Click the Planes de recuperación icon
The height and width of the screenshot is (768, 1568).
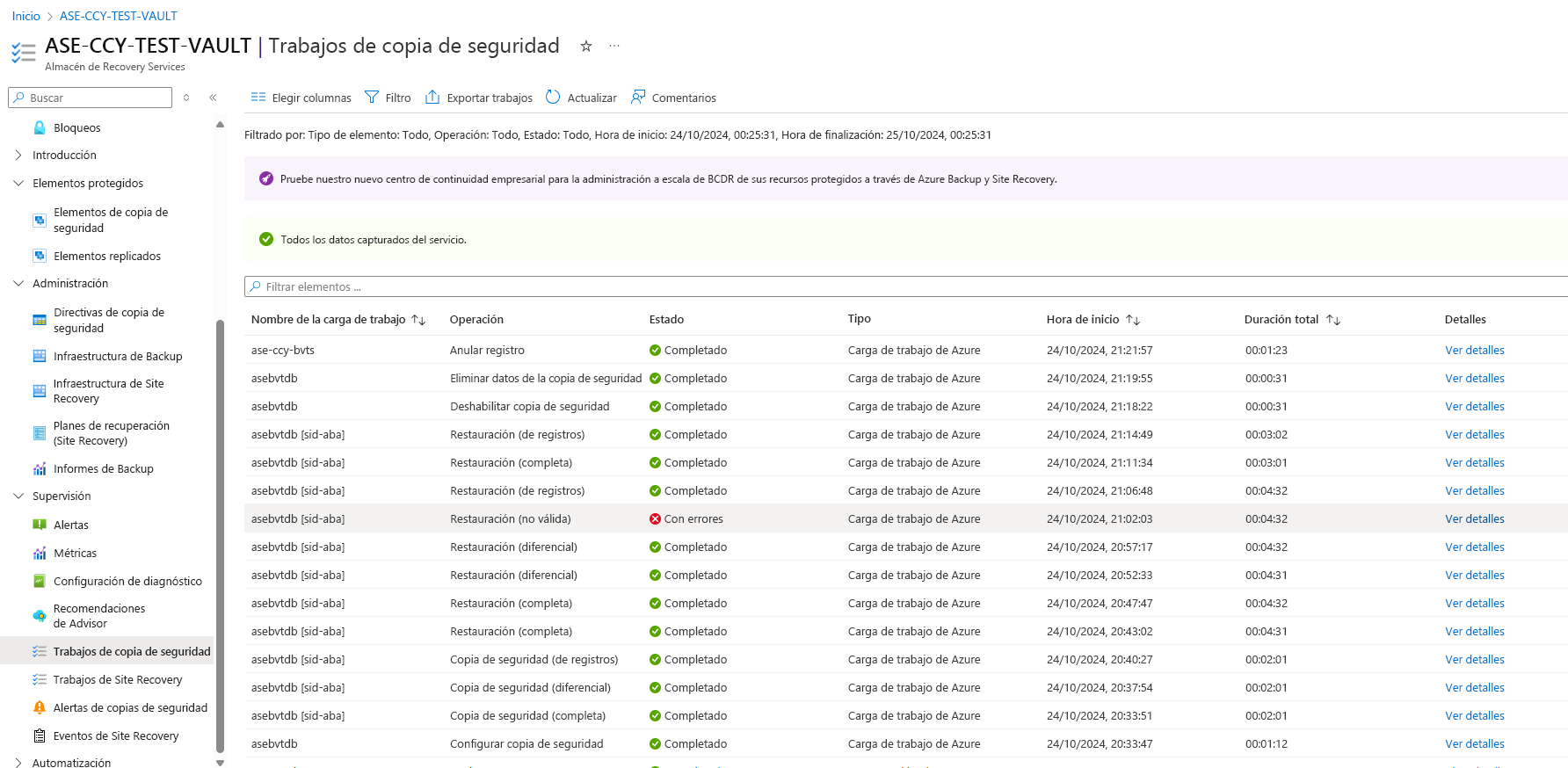(40, 433)
